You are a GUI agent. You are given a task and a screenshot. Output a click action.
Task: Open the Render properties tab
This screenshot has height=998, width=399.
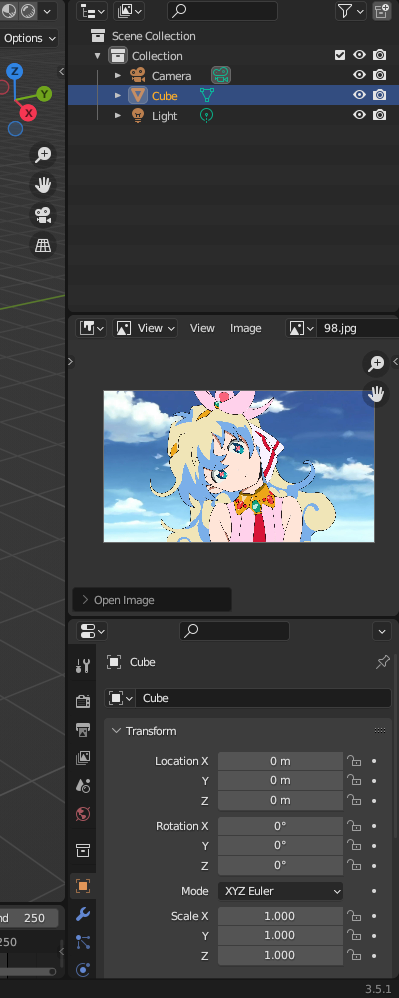coord(83,701)
